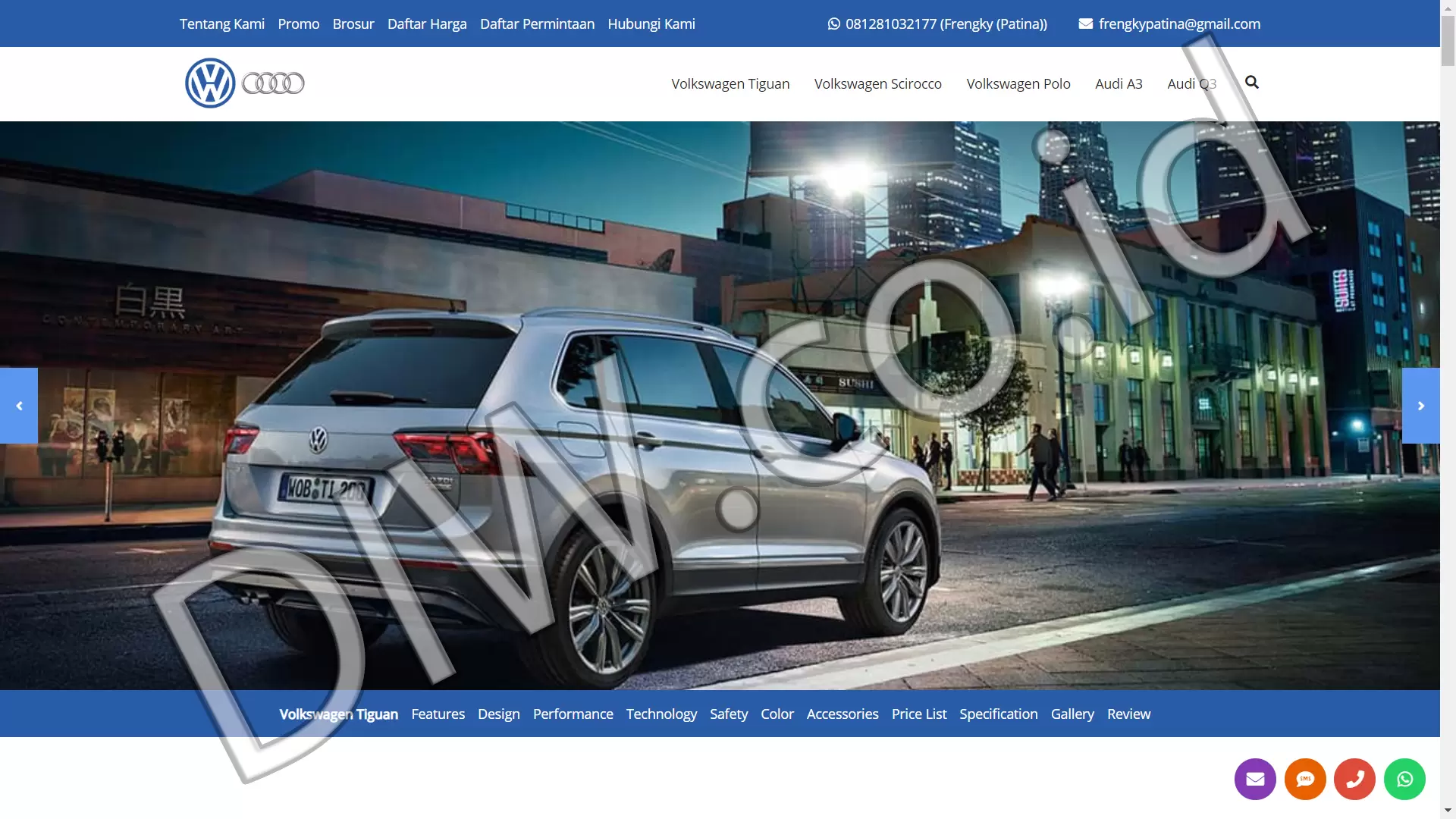Advance to next slide arrow
1456x819 pixels.
coord(1420,406)
